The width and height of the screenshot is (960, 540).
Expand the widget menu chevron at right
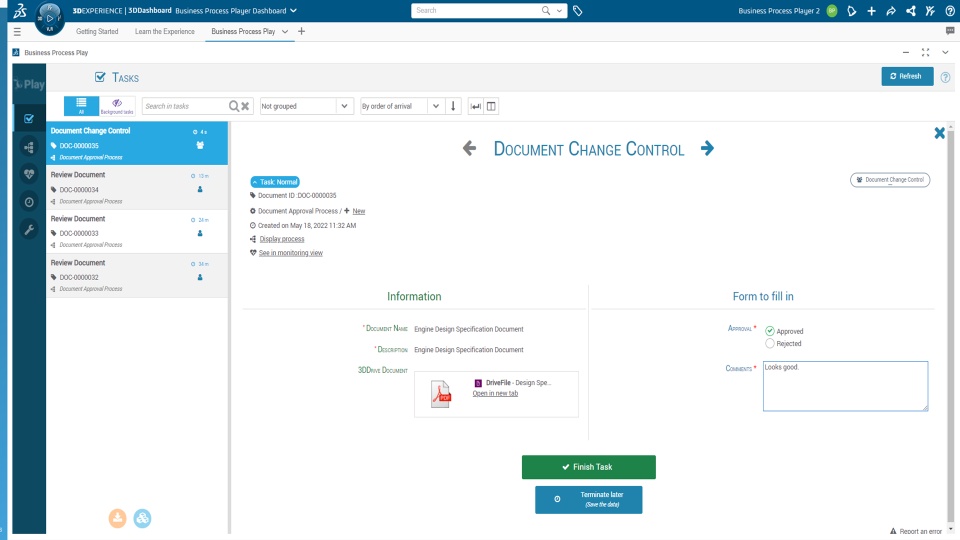coord(945,53)
